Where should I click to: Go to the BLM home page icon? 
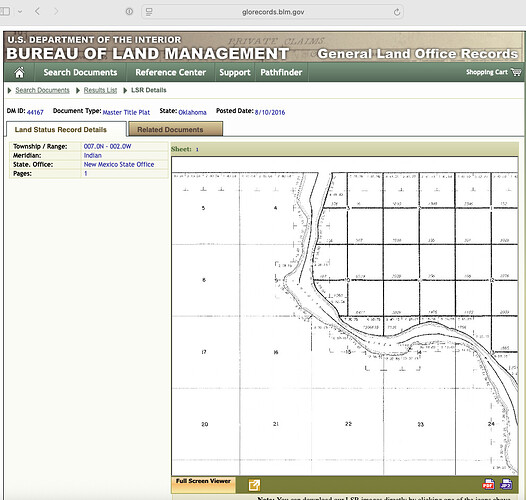click(x=19, y=72)
